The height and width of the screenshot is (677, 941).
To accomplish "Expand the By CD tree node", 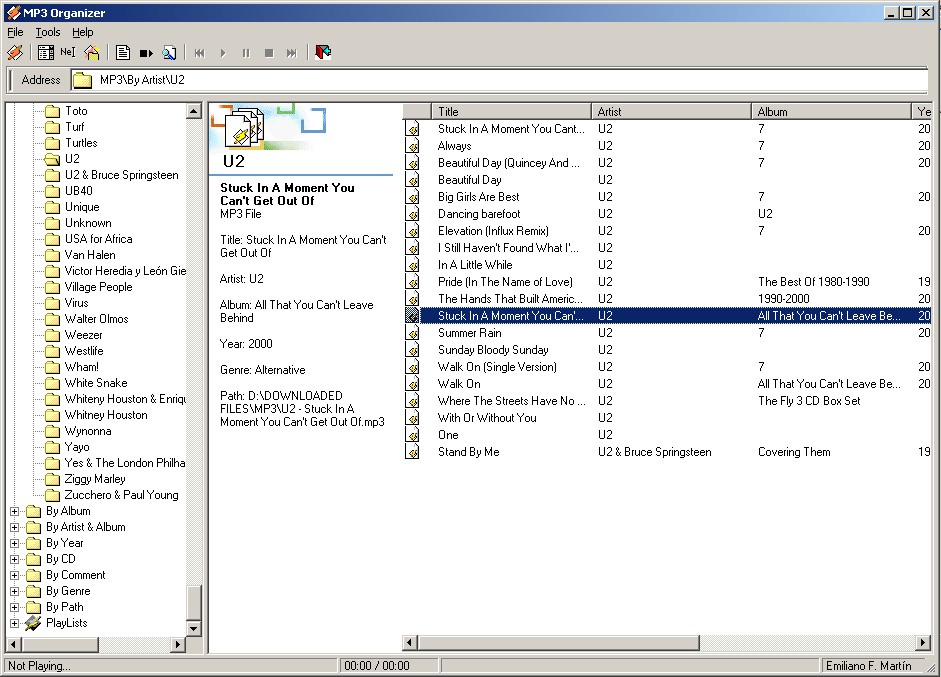I will [x=15, y=559].
